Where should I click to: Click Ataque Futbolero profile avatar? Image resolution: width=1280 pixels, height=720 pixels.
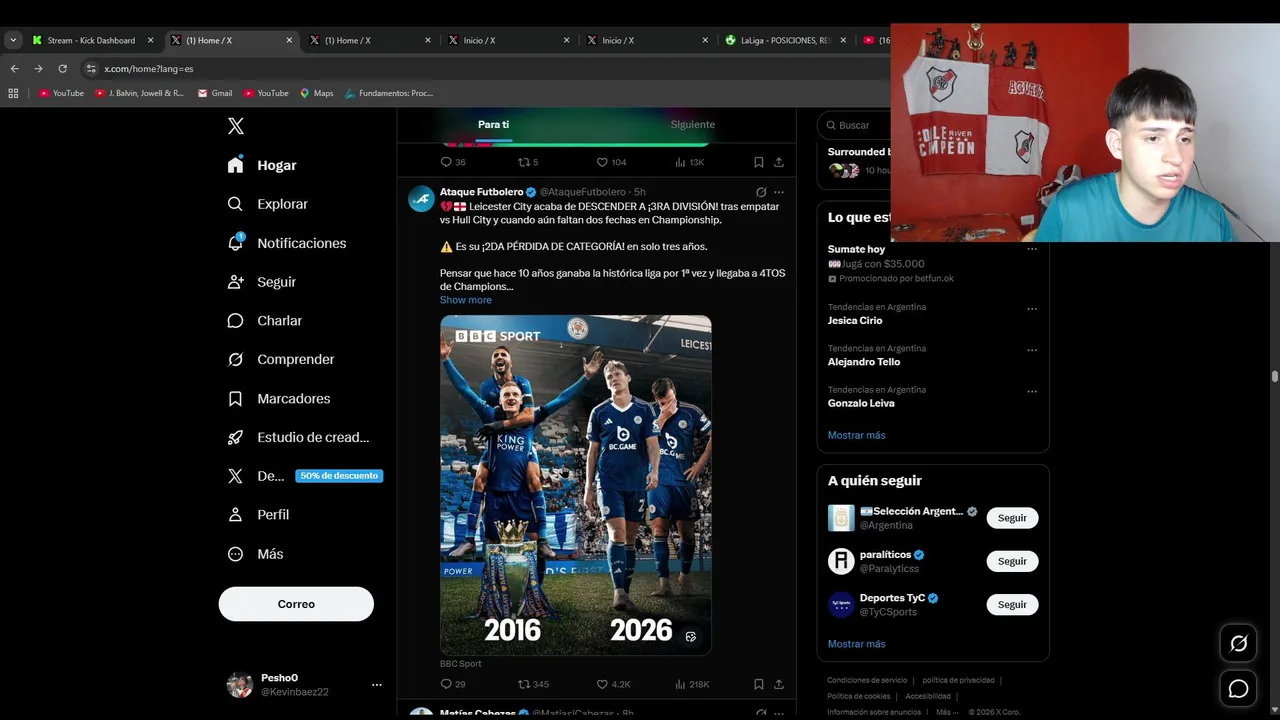pyautogui.click(x=421, y=198)
